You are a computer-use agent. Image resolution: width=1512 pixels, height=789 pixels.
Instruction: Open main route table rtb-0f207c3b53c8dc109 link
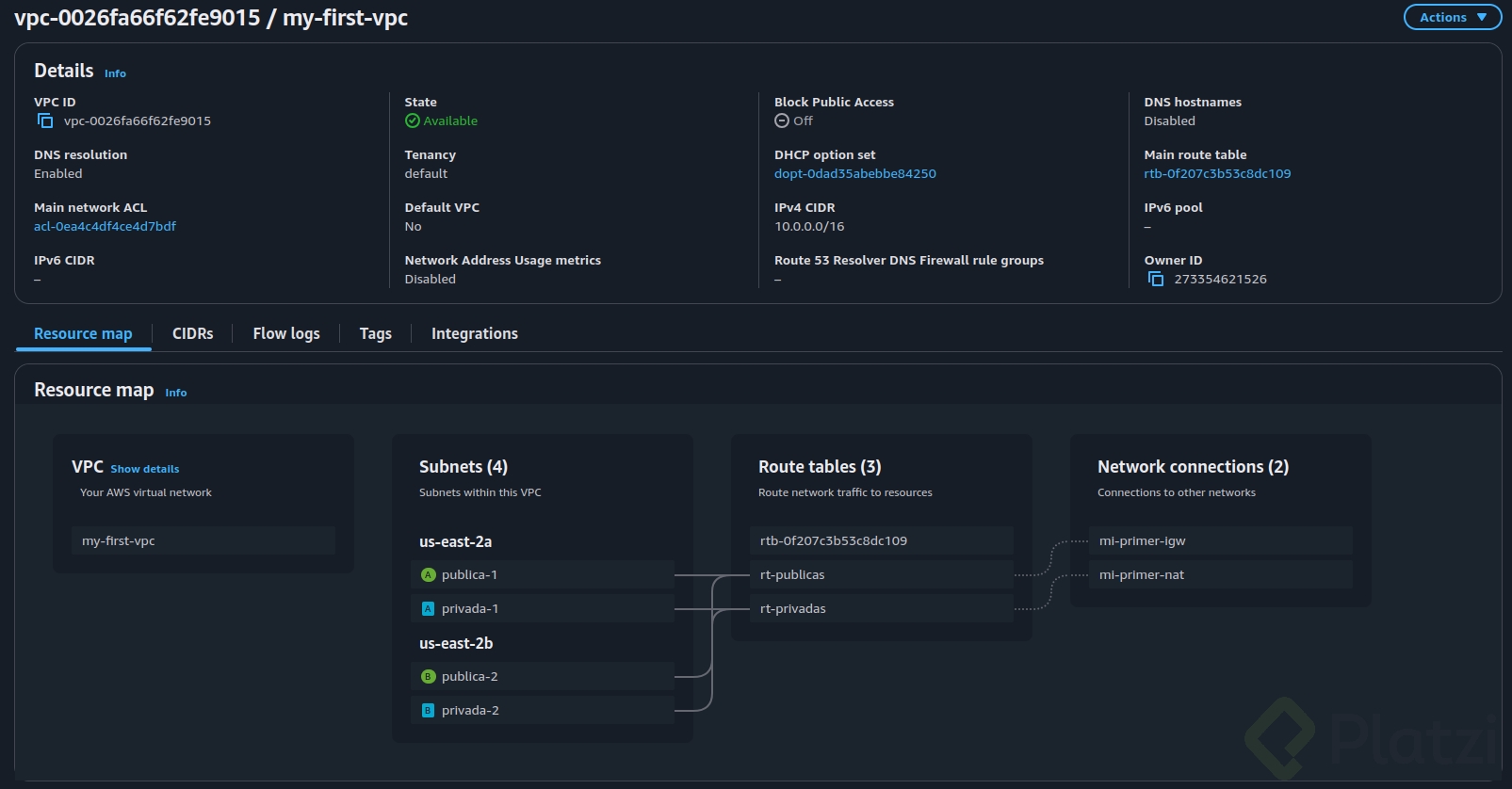click(1216, 173)
